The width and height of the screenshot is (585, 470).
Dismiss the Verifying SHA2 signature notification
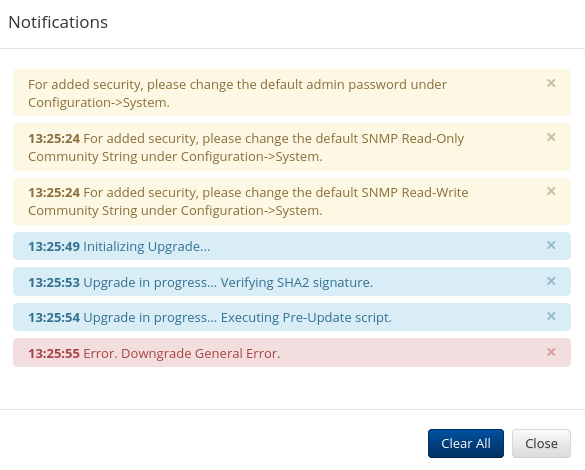pyautogui.click(x=551, y=281)
